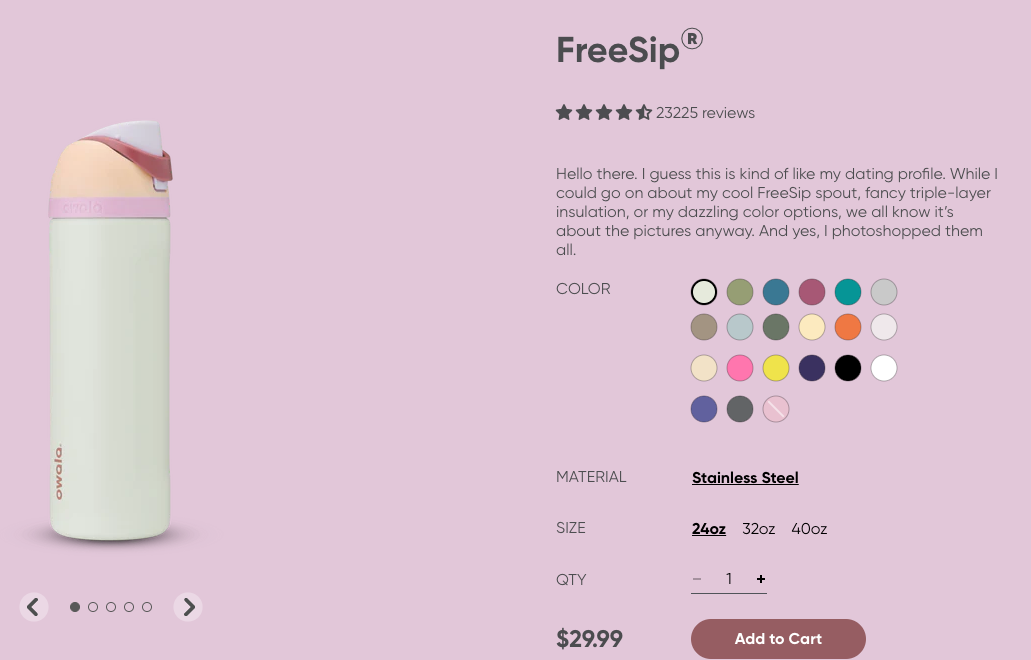The image size is (1031, 660).
Task: Pick the hot pink color swatch
Action: coord(740,368)
